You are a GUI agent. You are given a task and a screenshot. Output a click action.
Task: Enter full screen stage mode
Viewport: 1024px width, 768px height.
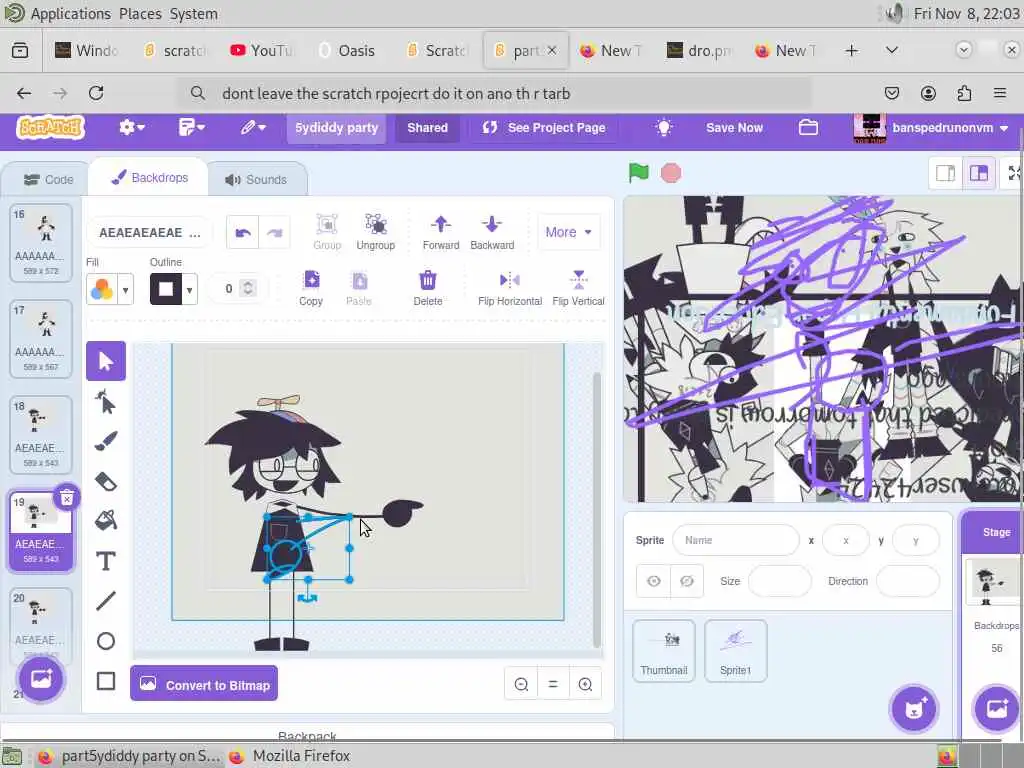coord(1013,173)
